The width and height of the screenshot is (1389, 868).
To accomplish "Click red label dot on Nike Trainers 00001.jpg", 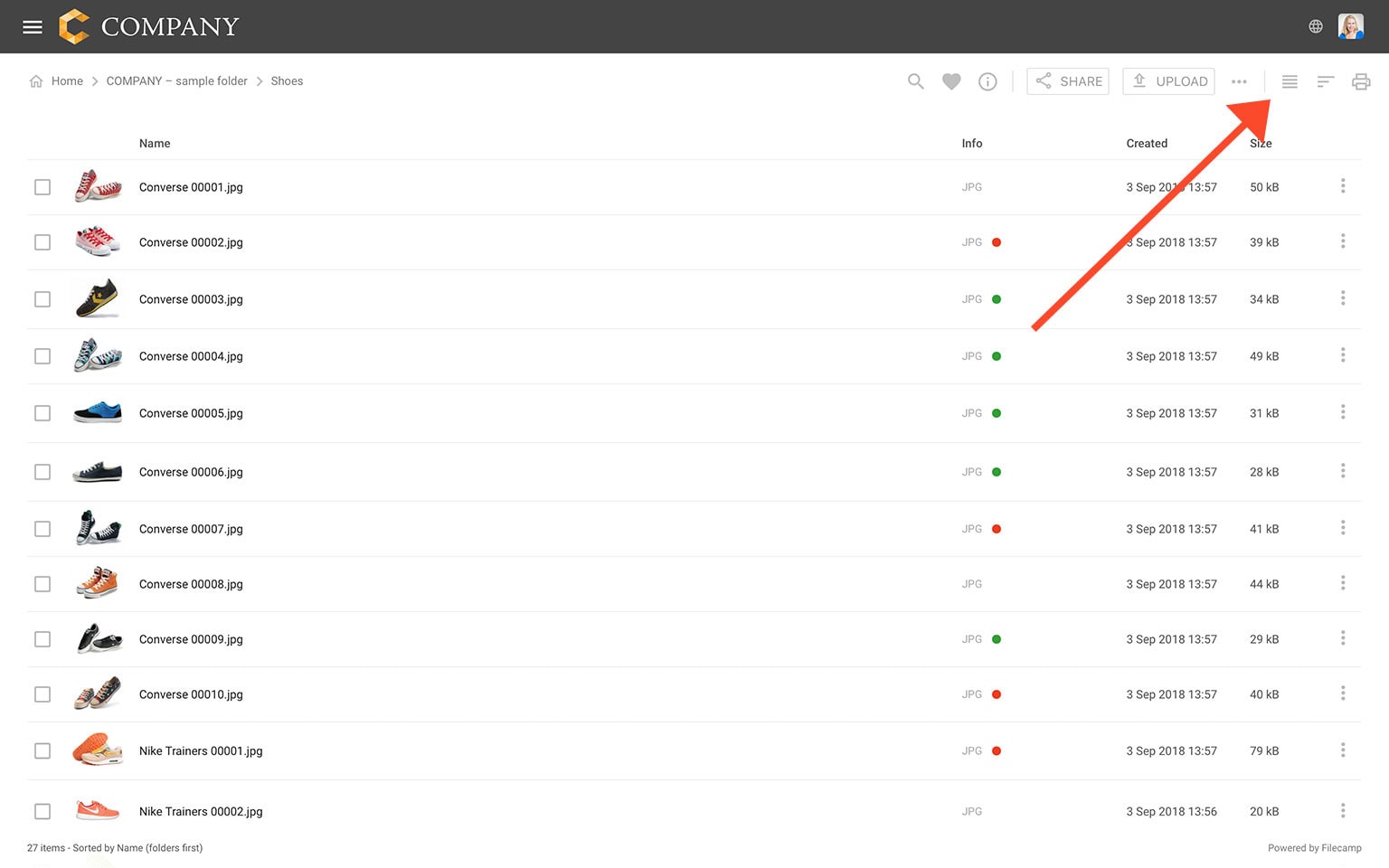I will pos(997,750).
